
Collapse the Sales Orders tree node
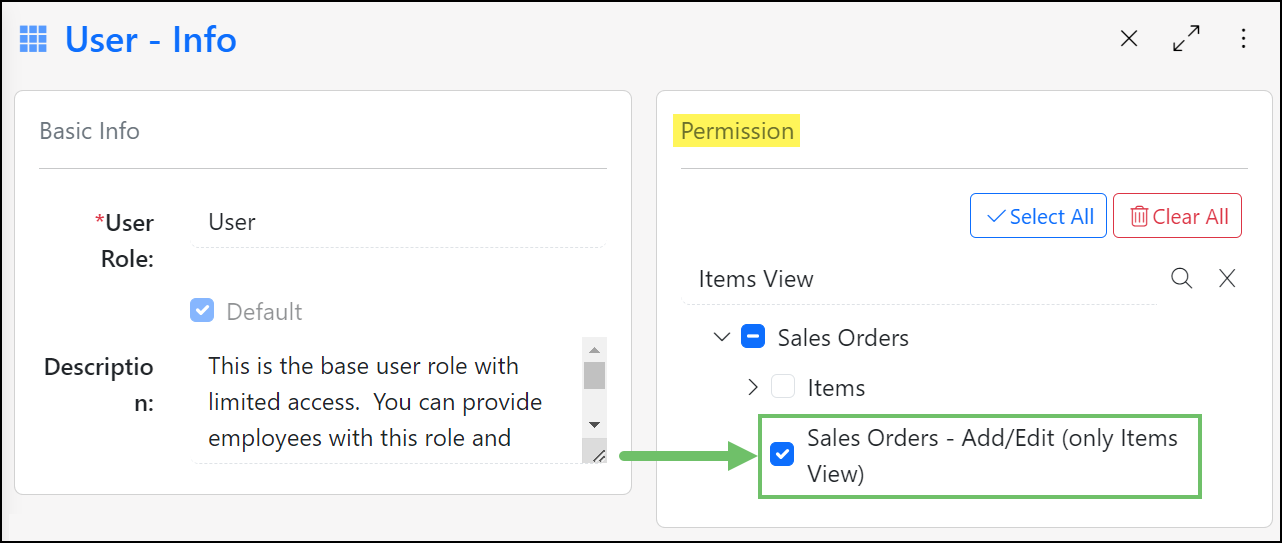click(722, 337)
